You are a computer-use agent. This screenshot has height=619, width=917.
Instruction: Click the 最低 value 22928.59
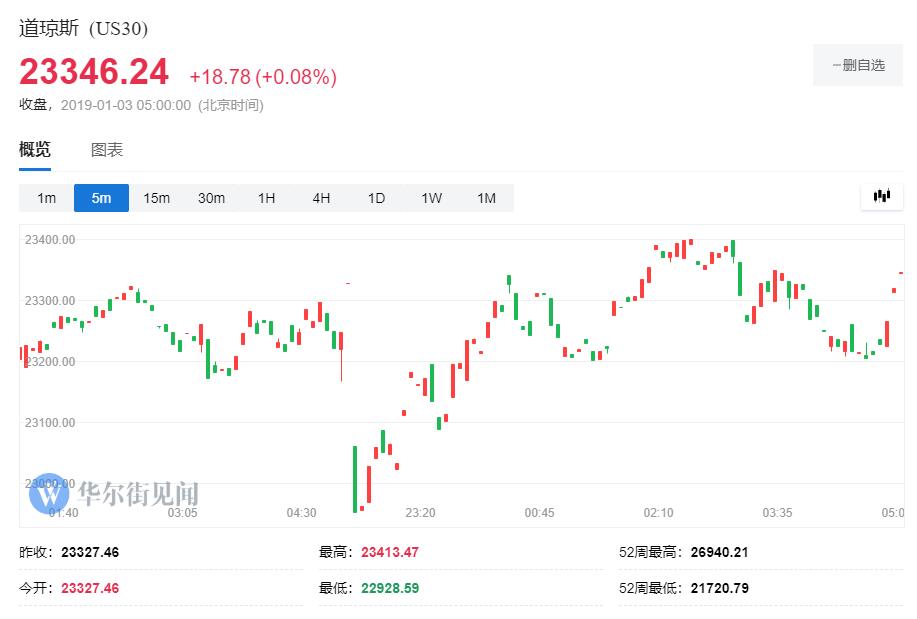coord(389,588)
